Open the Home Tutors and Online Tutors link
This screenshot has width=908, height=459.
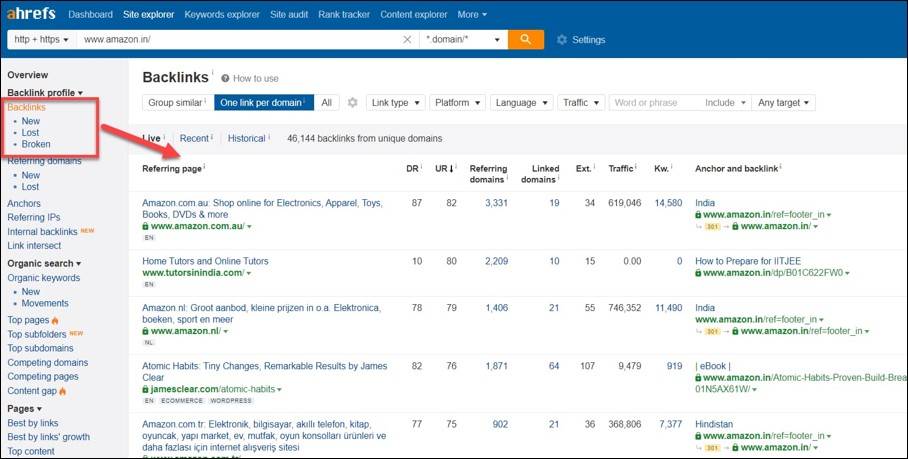tap(205, 261)
